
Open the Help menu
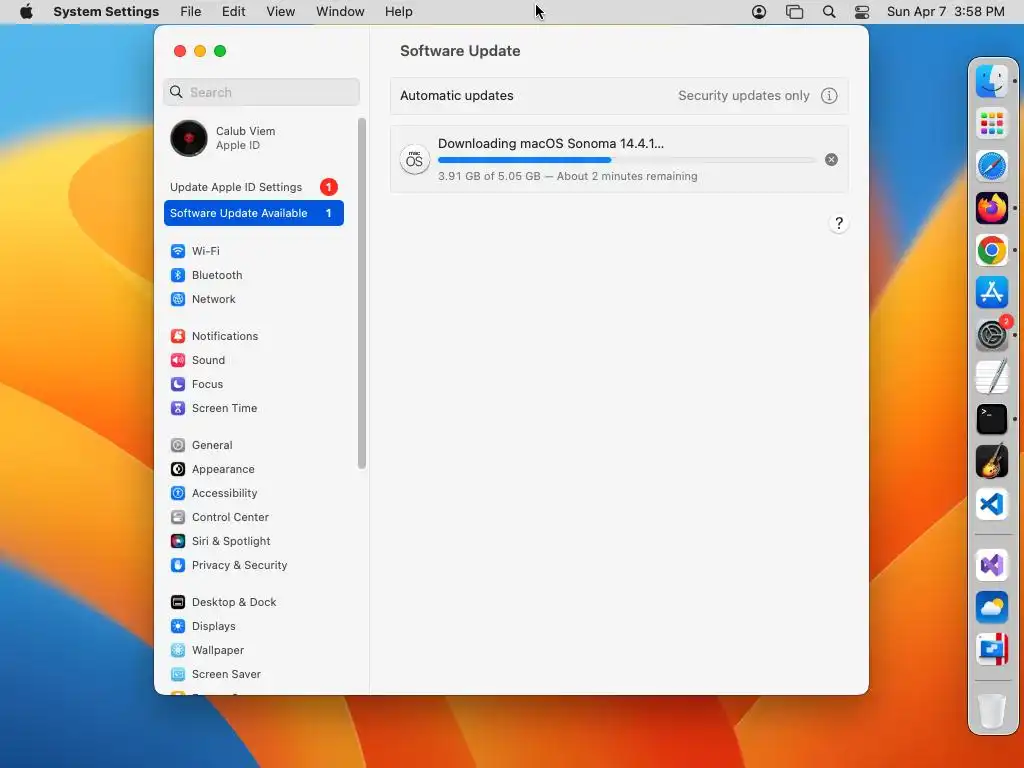[398, 12]
